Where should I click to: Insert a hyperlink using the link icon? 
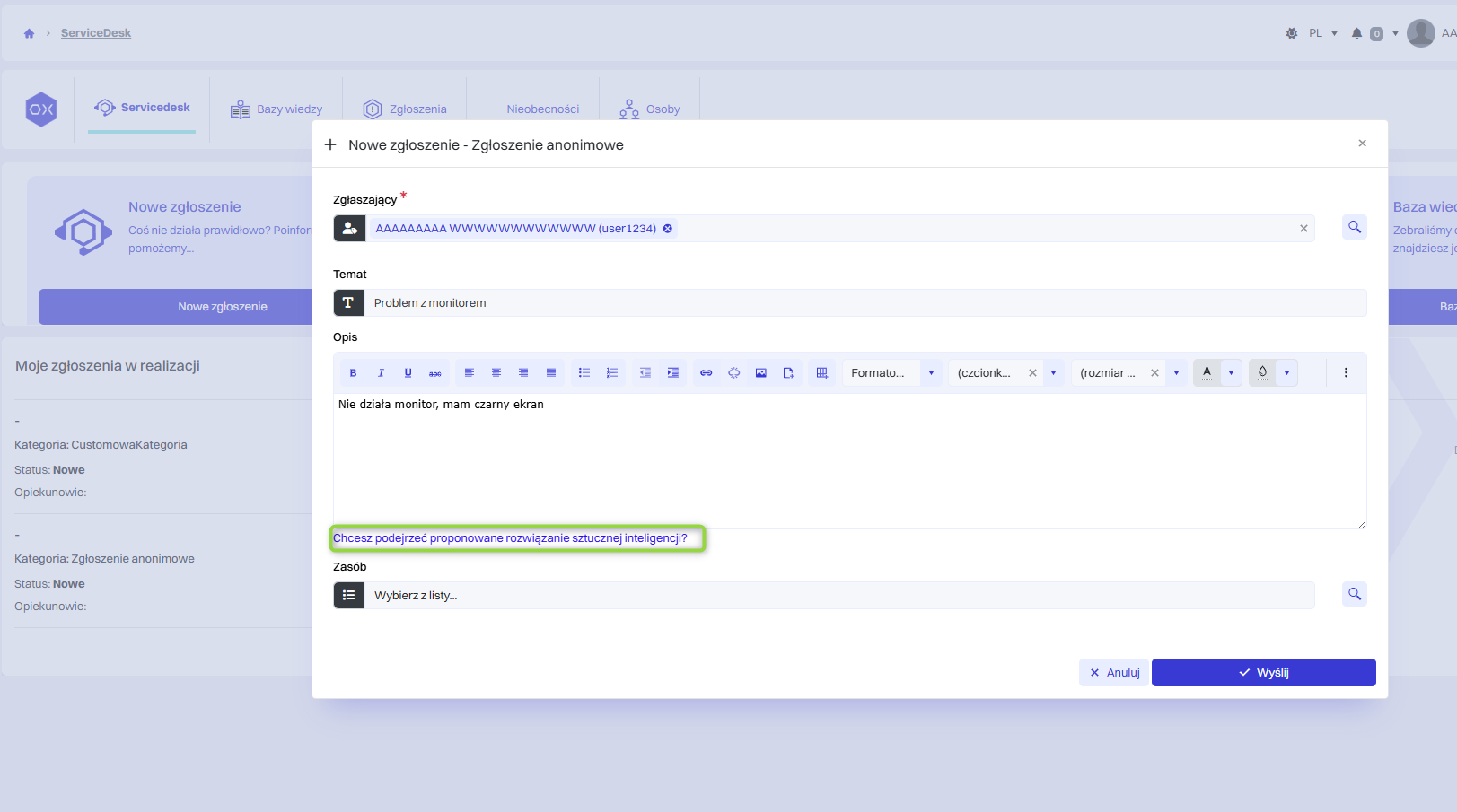pos(707,373)
